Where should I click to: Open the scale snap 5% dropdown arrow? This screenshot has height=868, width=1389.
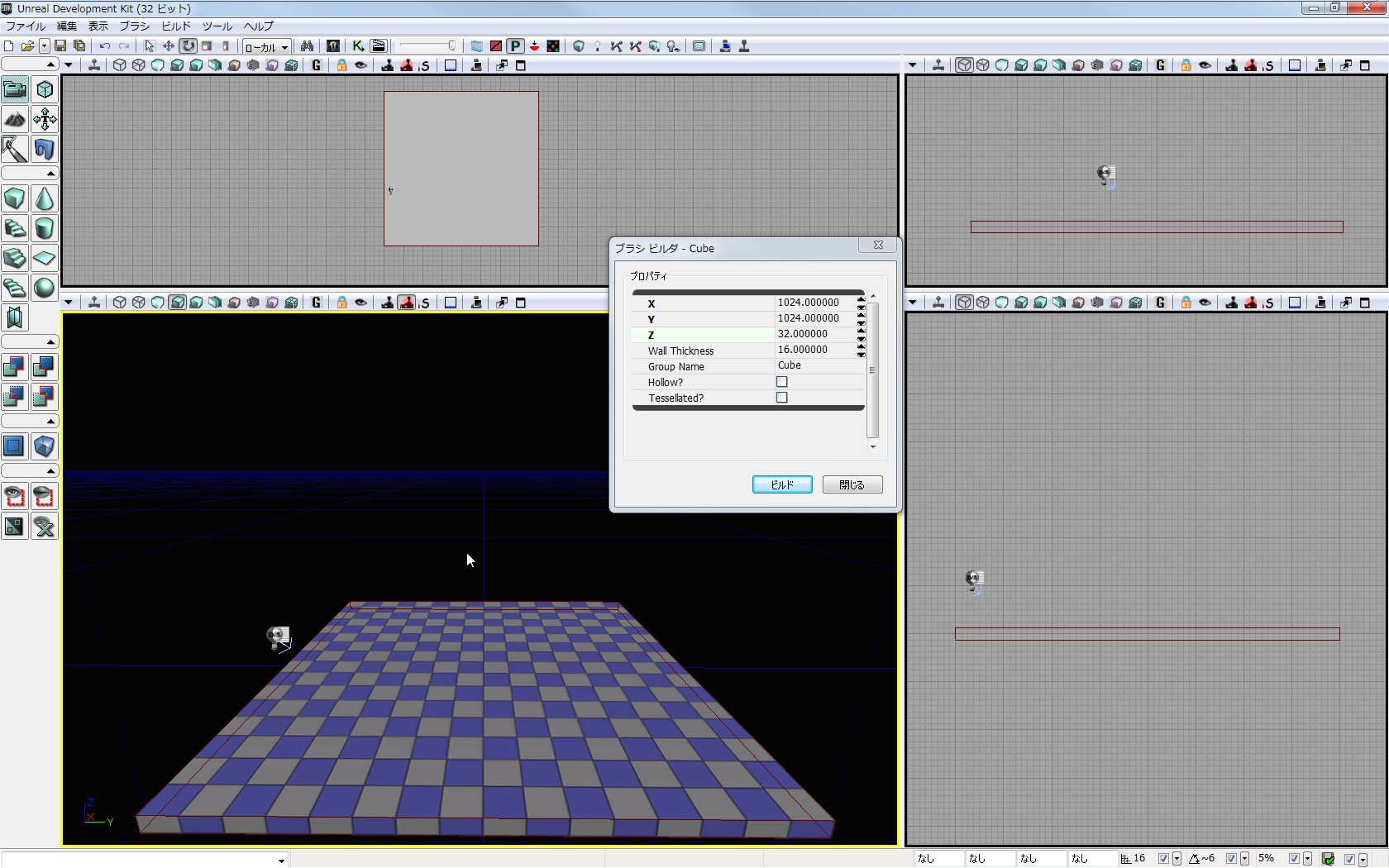pos(1307,859)
